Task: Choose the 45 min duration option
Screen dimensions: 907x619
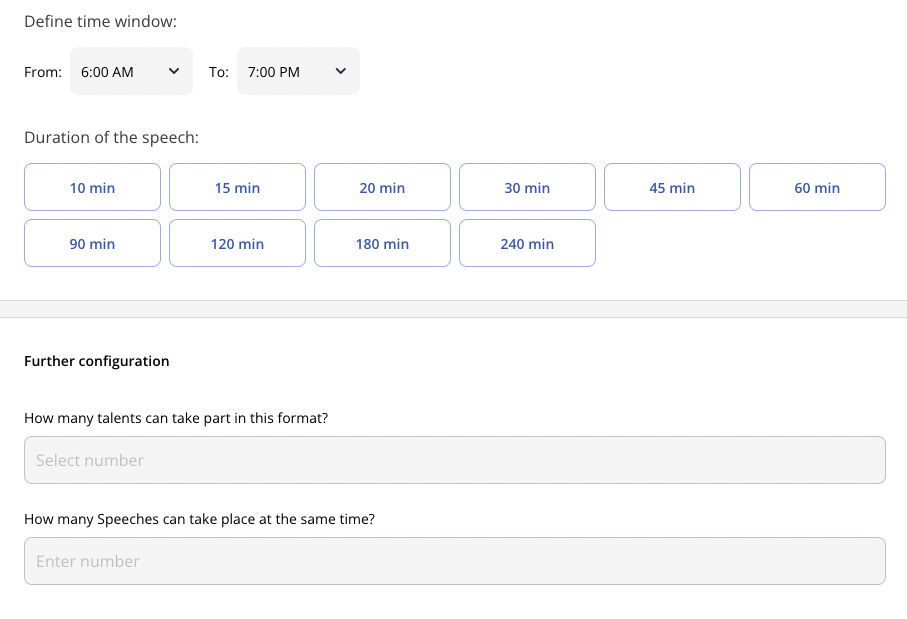Action: click(672, 187)
